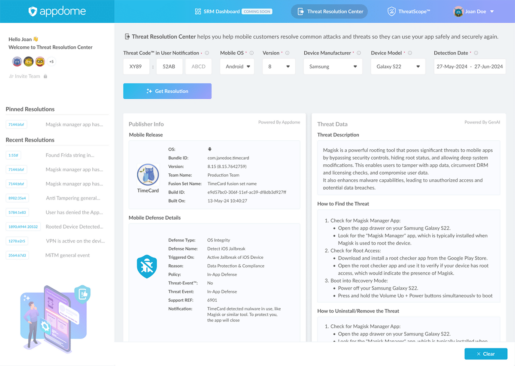515x366 pixels.
Task: Open recent resolution Found Frida string
Action: pyautogui.click(x=57, y=155)
